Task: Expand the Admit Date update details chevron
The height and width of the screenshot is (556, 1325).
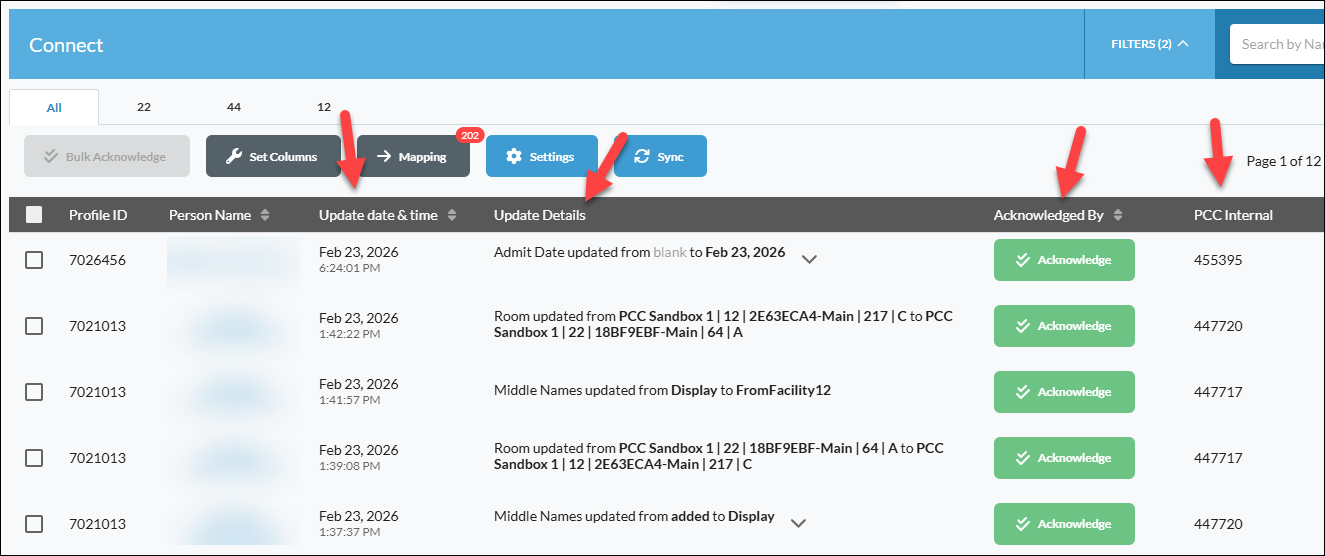Action: coord(810,259)
